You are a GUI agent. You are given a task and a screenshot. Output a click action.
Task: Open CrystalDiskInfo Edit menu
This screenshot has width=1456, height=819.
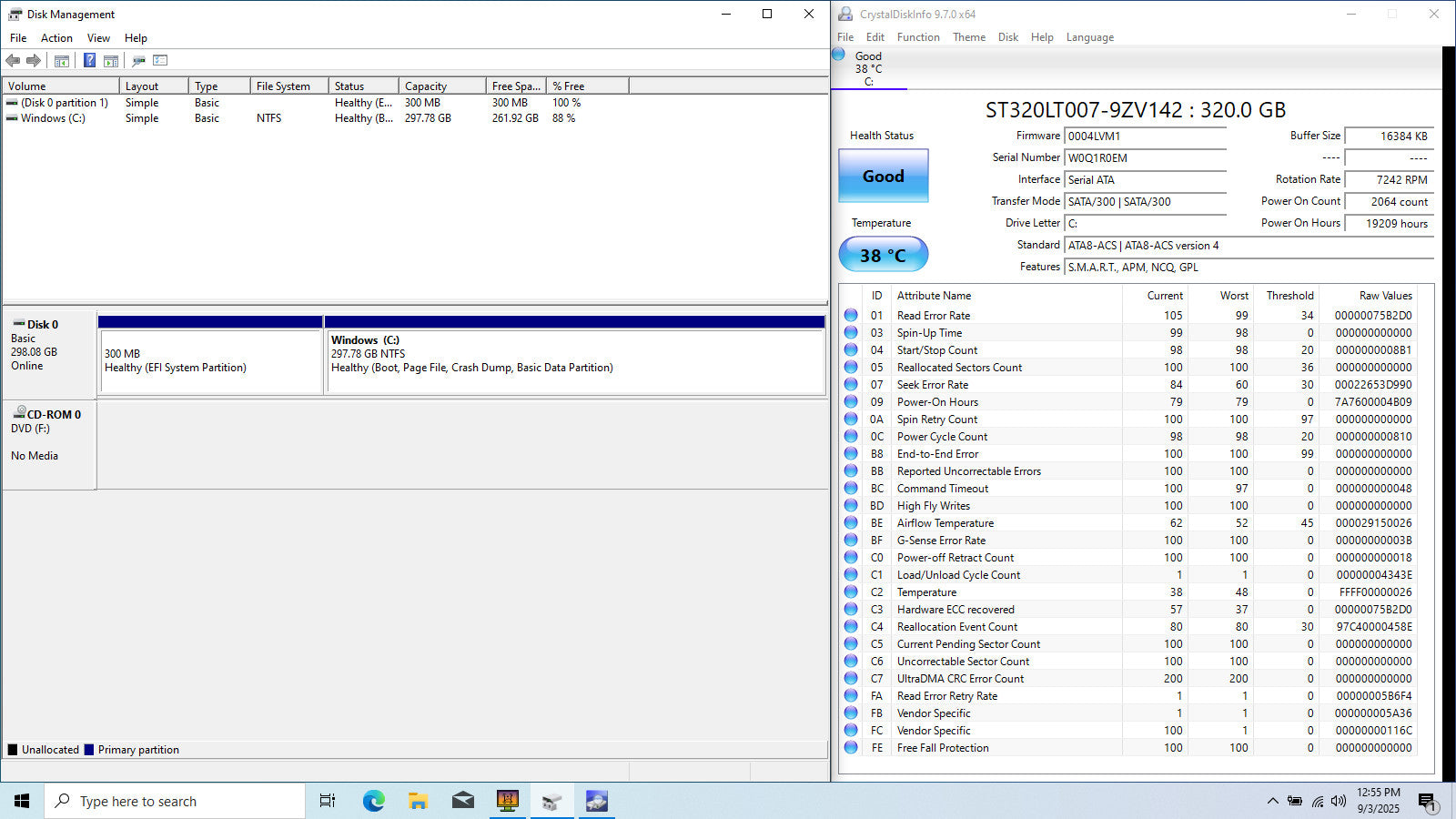pos(875,37)
